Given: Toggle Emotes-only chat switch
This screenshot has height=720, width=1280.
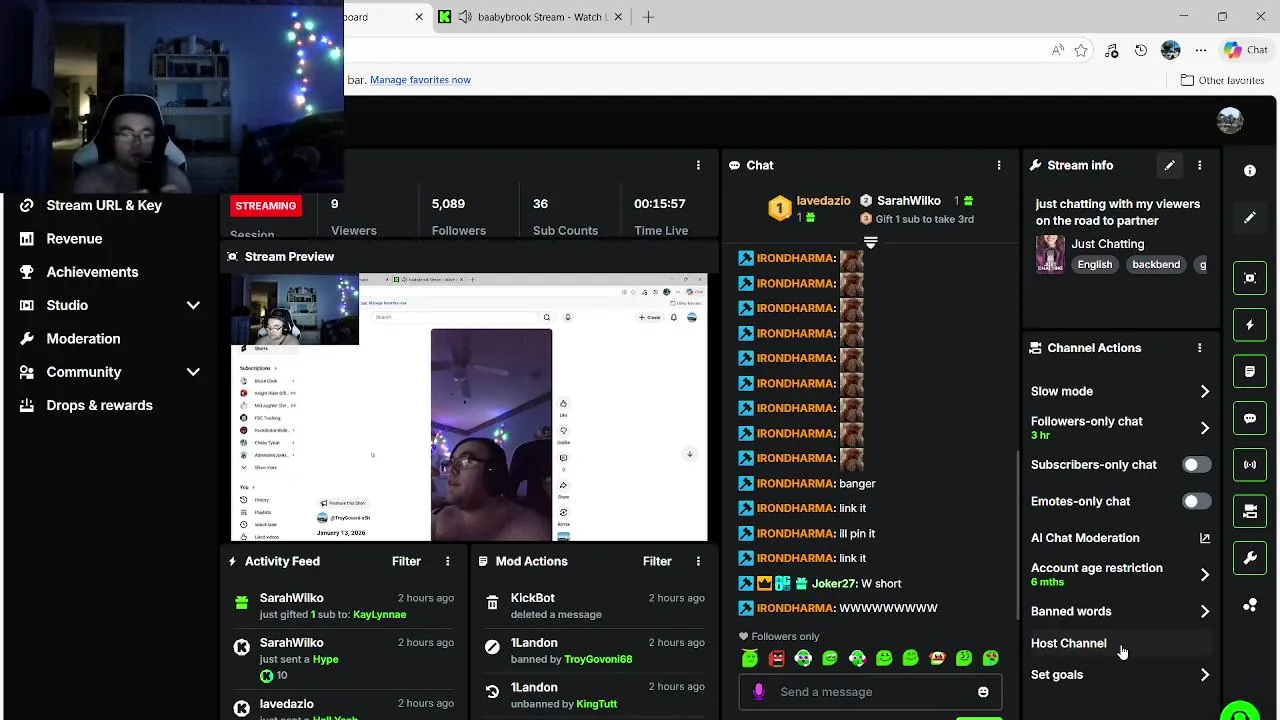Looking at the screenshot, I should click(x=1196, y=501).
